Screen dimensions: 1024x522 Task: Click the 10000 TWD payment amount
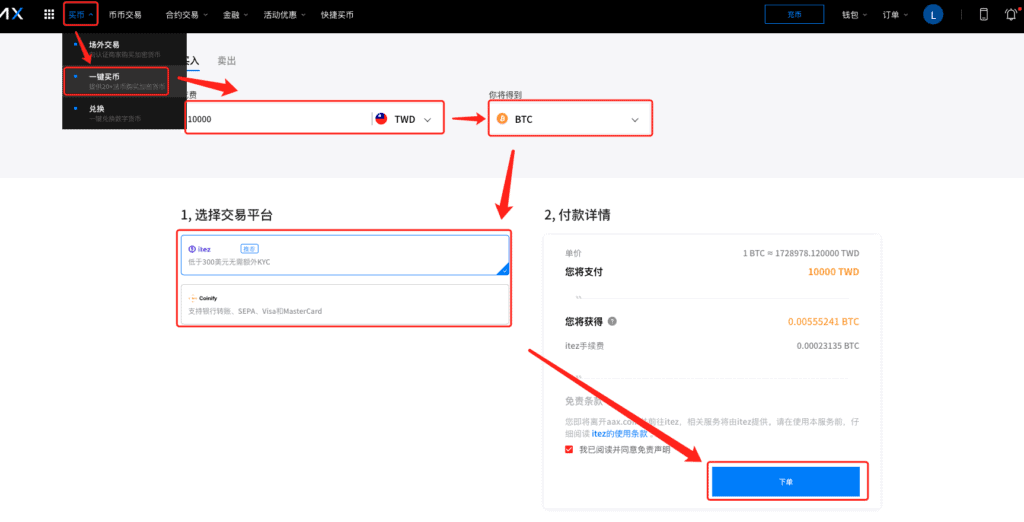click(833, 272)
